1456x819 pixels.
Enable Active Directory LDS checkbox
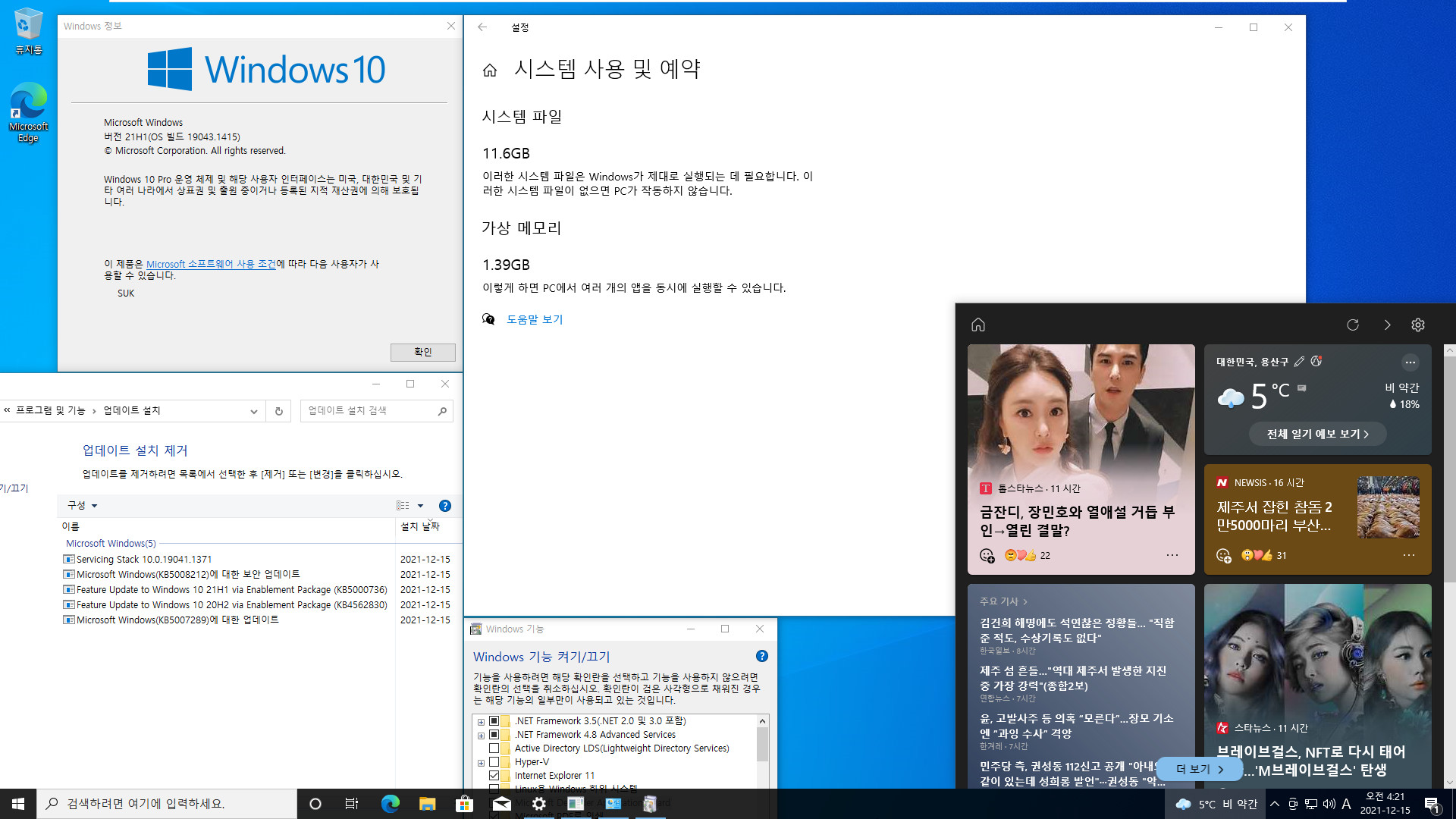[494, 748]
